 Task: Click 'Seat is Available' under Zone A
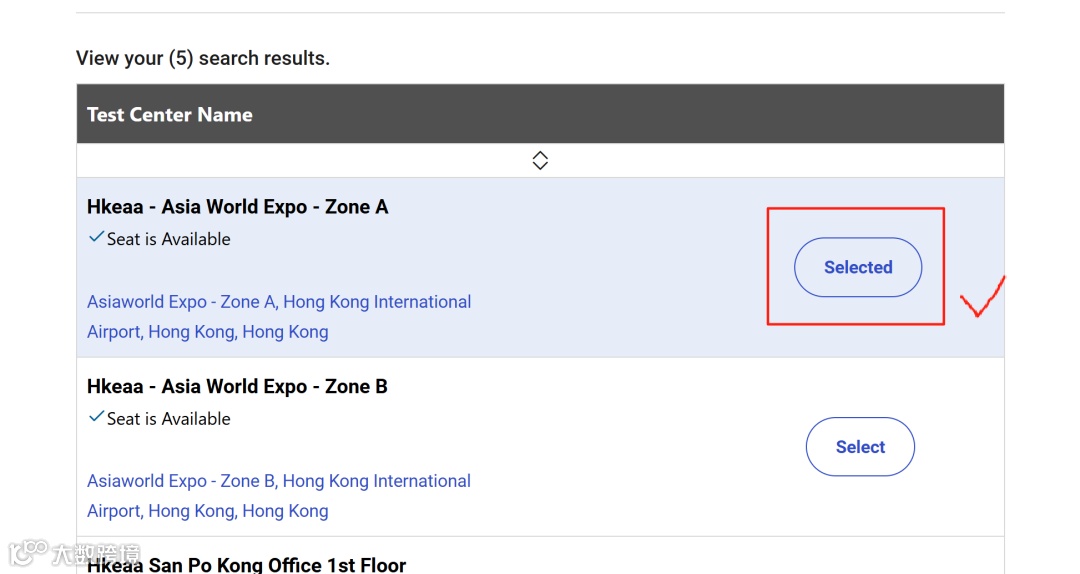[169, 239]
